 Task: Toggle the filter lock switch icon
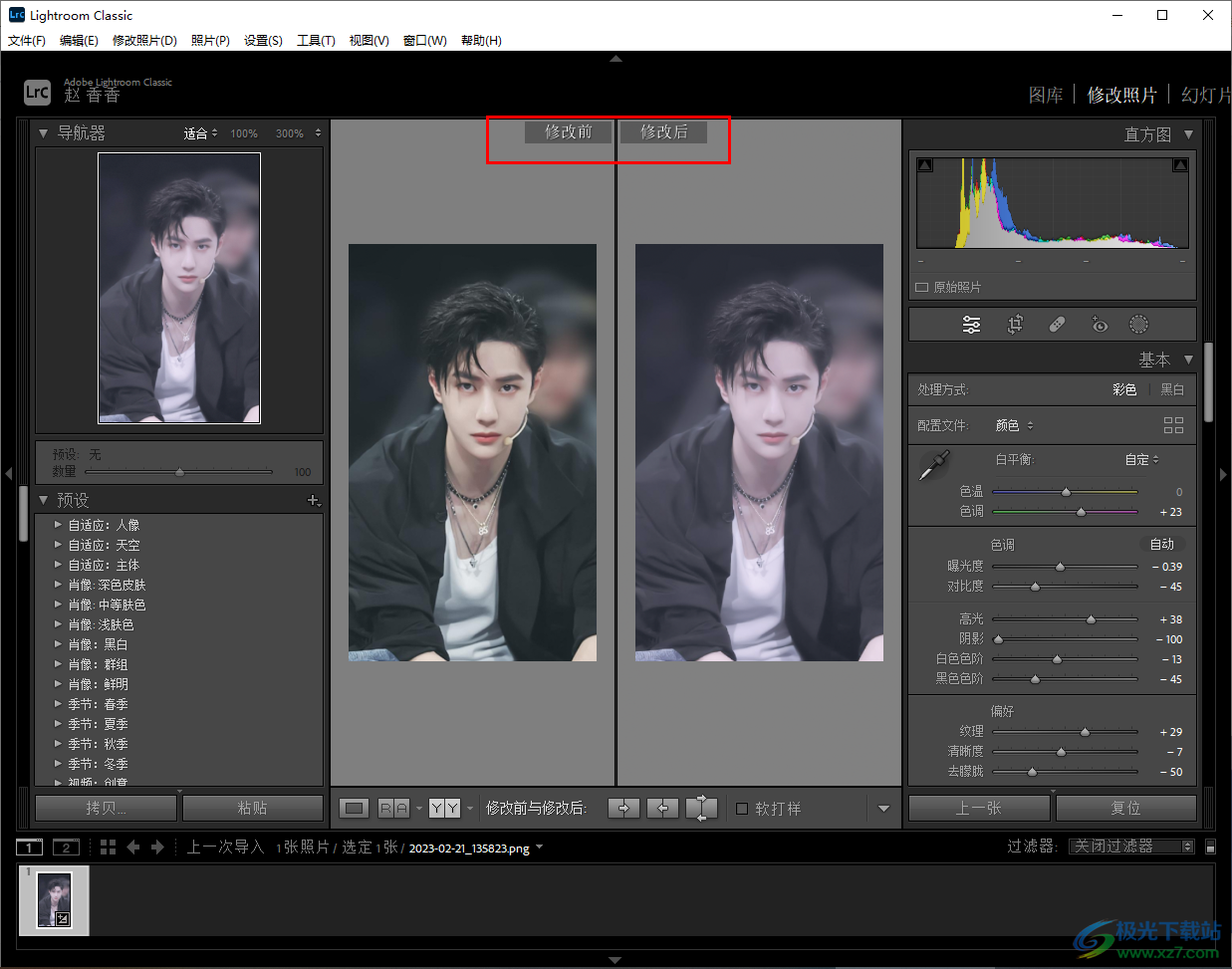click(1210, 847)
